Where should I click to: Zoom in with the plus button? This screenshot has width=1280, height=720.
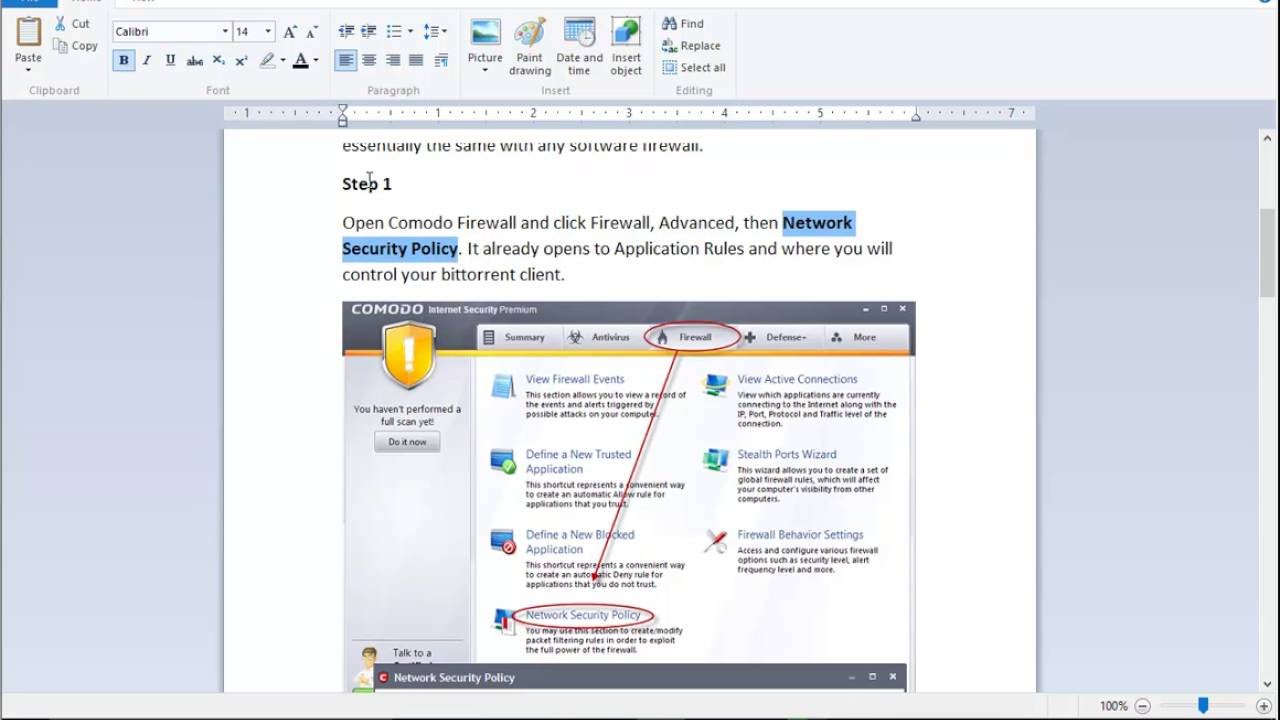(1263, 706)
